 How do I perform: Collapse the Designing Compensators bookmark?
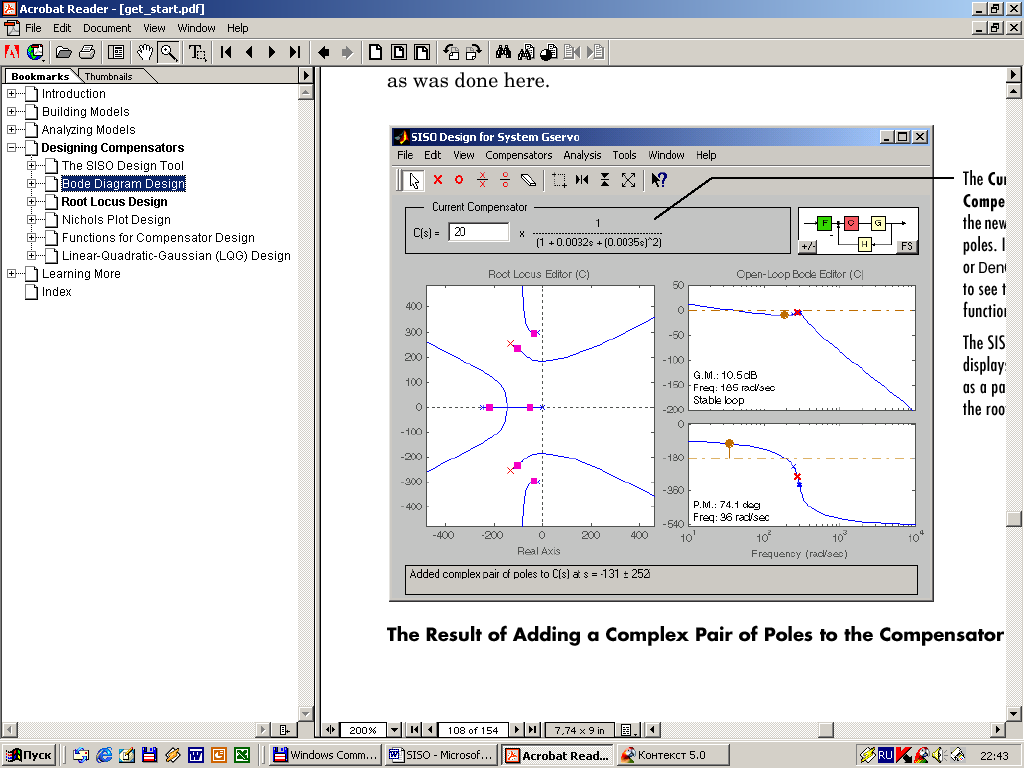tap(12, 148)
